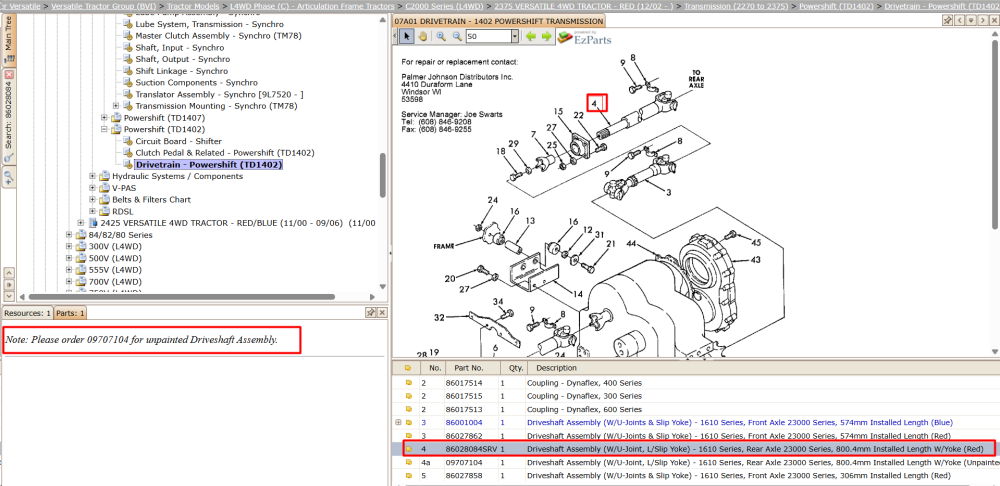Open Translator Assembly - Synchro [9L7520 - ]
The width and height of the screenshot is (1000, 486).
[x=219, y=94]
